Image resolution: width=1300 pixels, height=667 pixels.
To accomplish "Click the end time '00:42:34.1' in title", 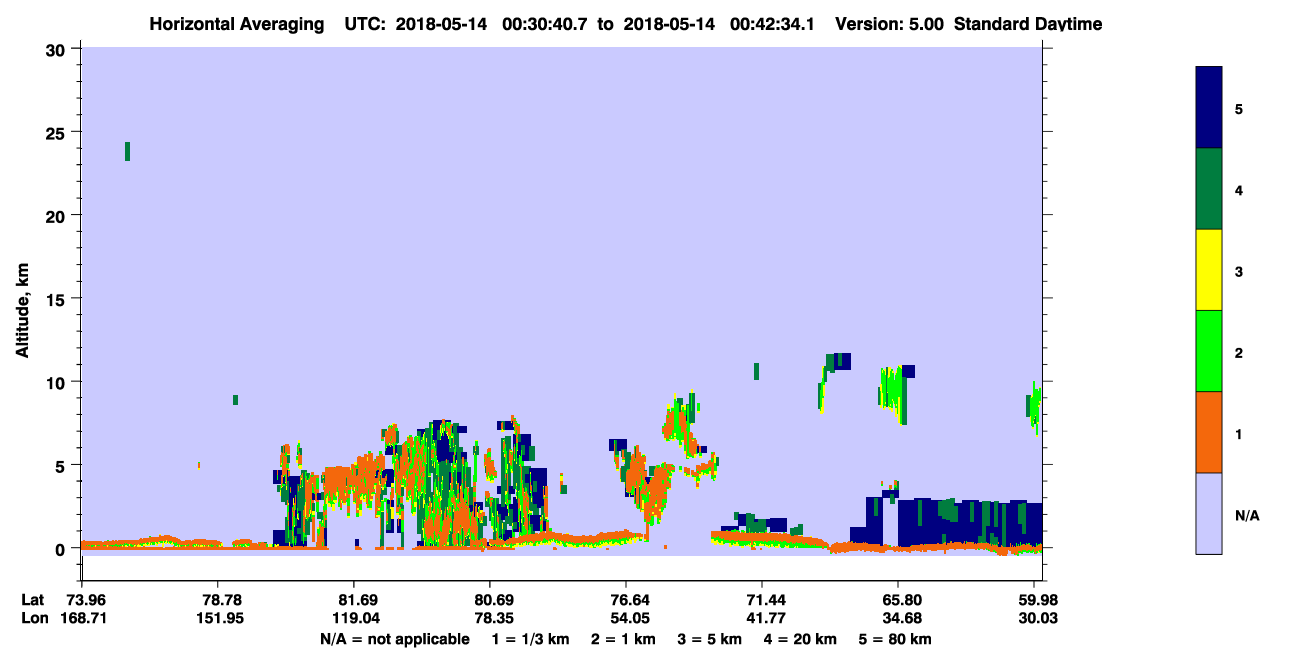I will pyautogui.click(x=771, y=24).
